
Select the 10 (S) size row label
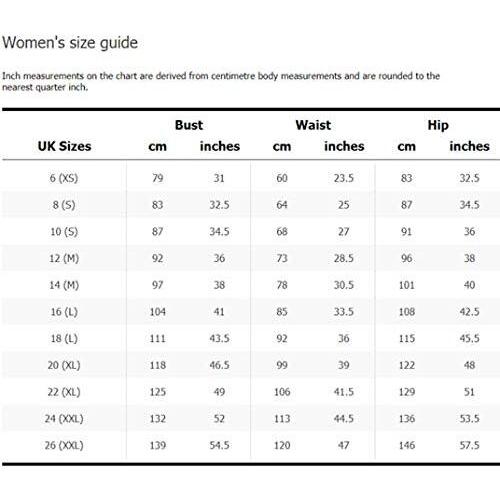64,231
